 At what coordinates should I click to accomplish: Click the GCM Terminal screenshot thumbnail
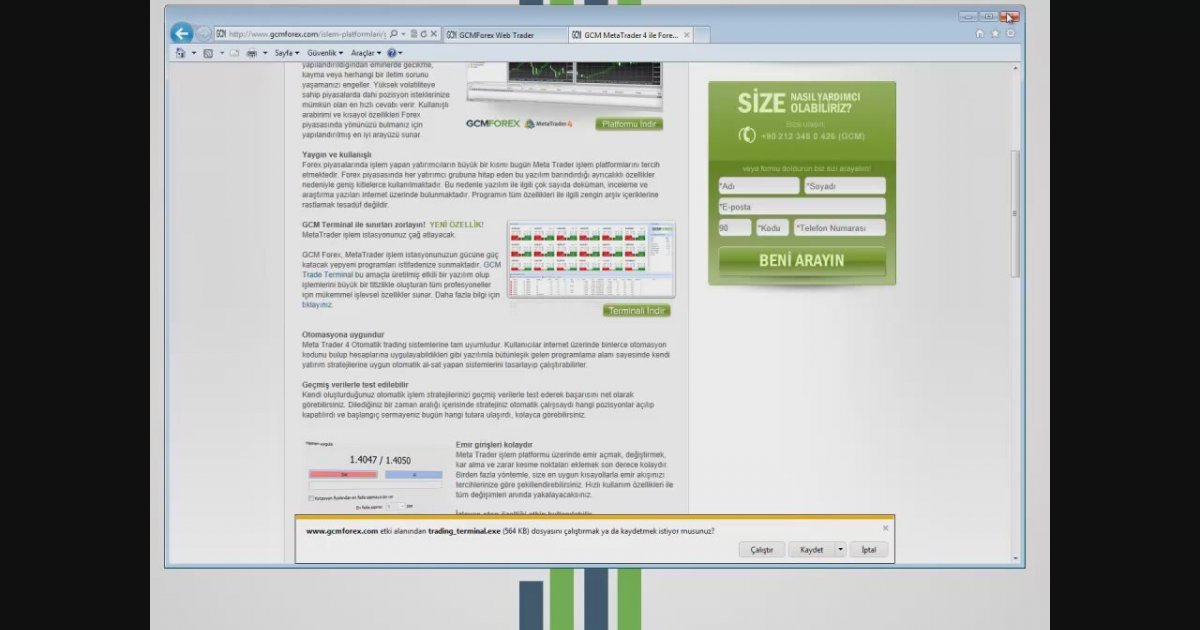[591, 260]
